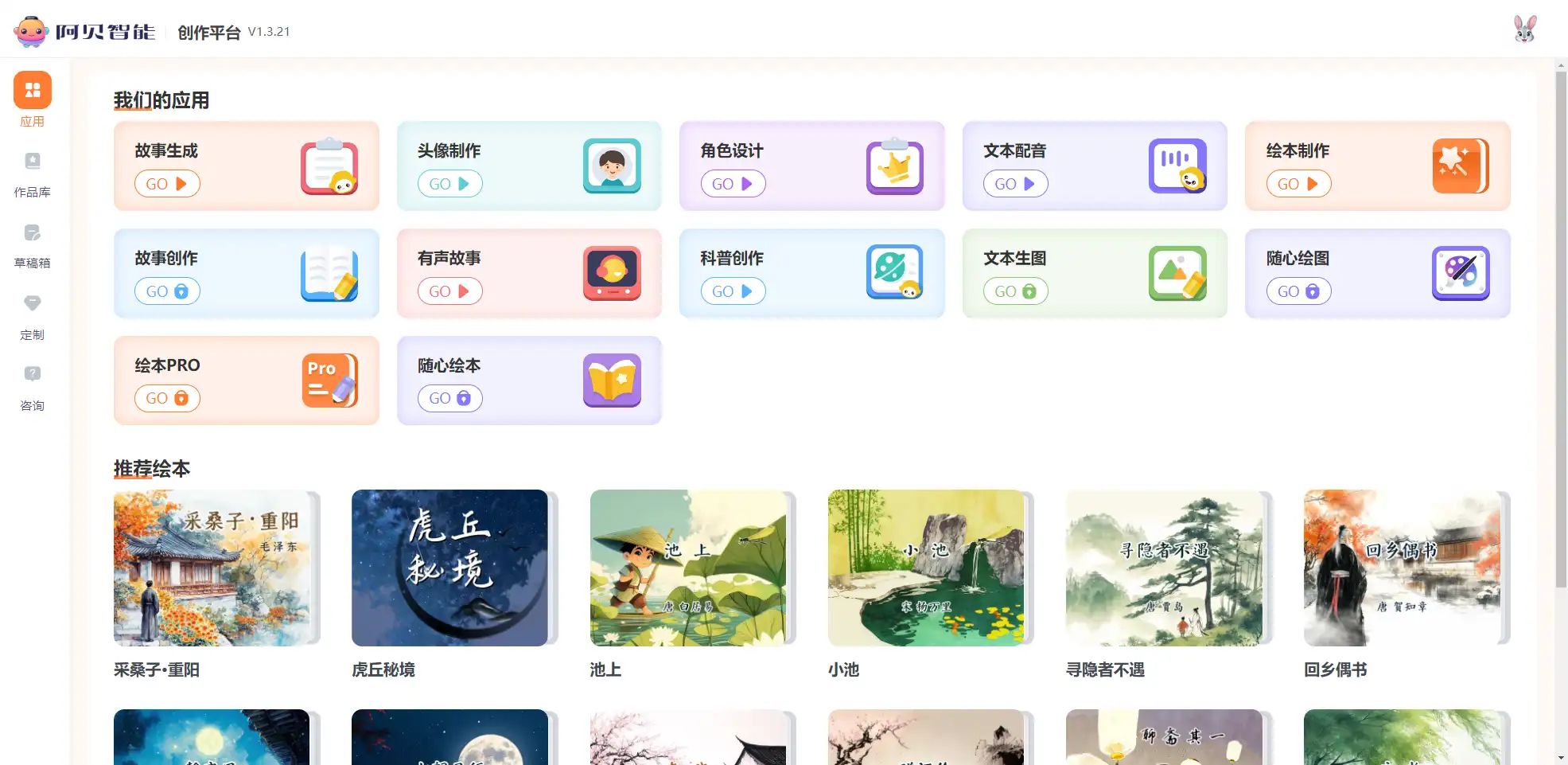Screen dimensions: 1568x765
Task: Click the 回乡偶书 title text
Action: 1336,670
